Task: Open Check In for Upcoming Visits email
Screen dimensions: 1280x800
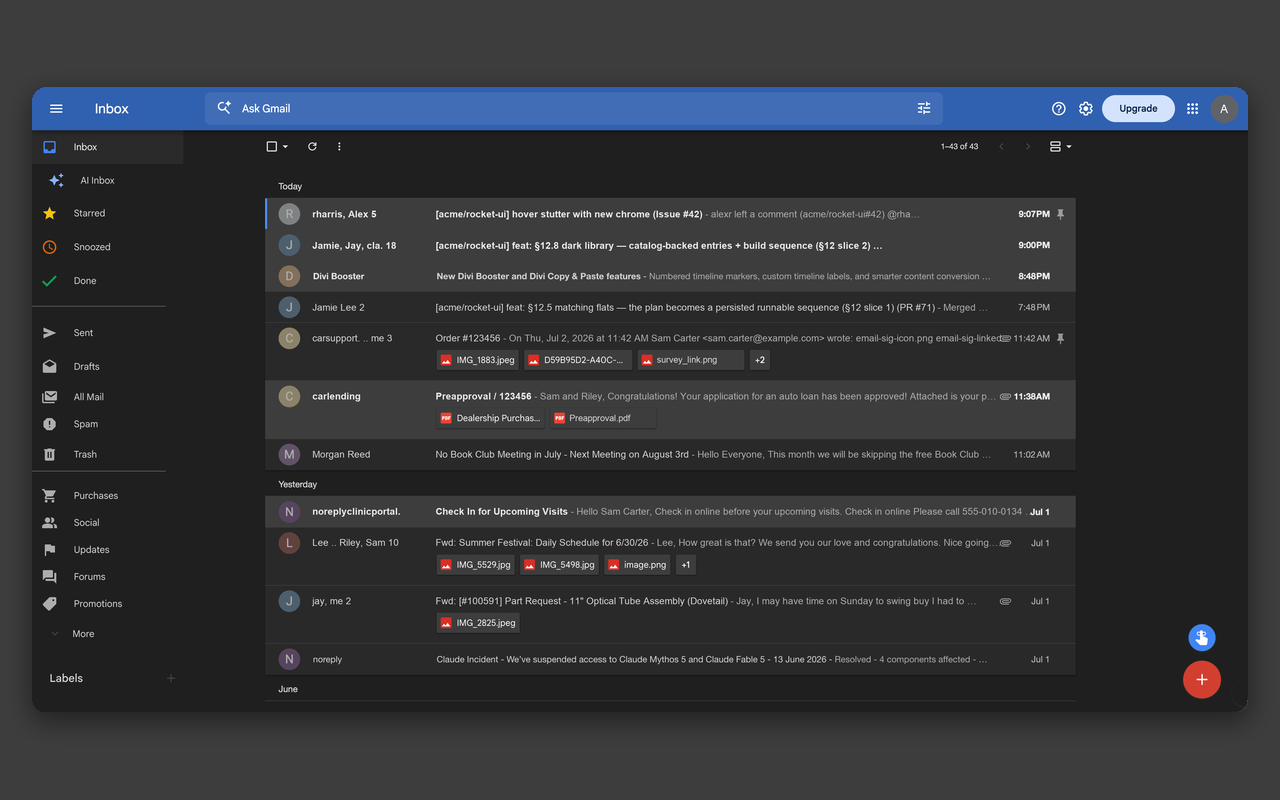Action: 670,511
